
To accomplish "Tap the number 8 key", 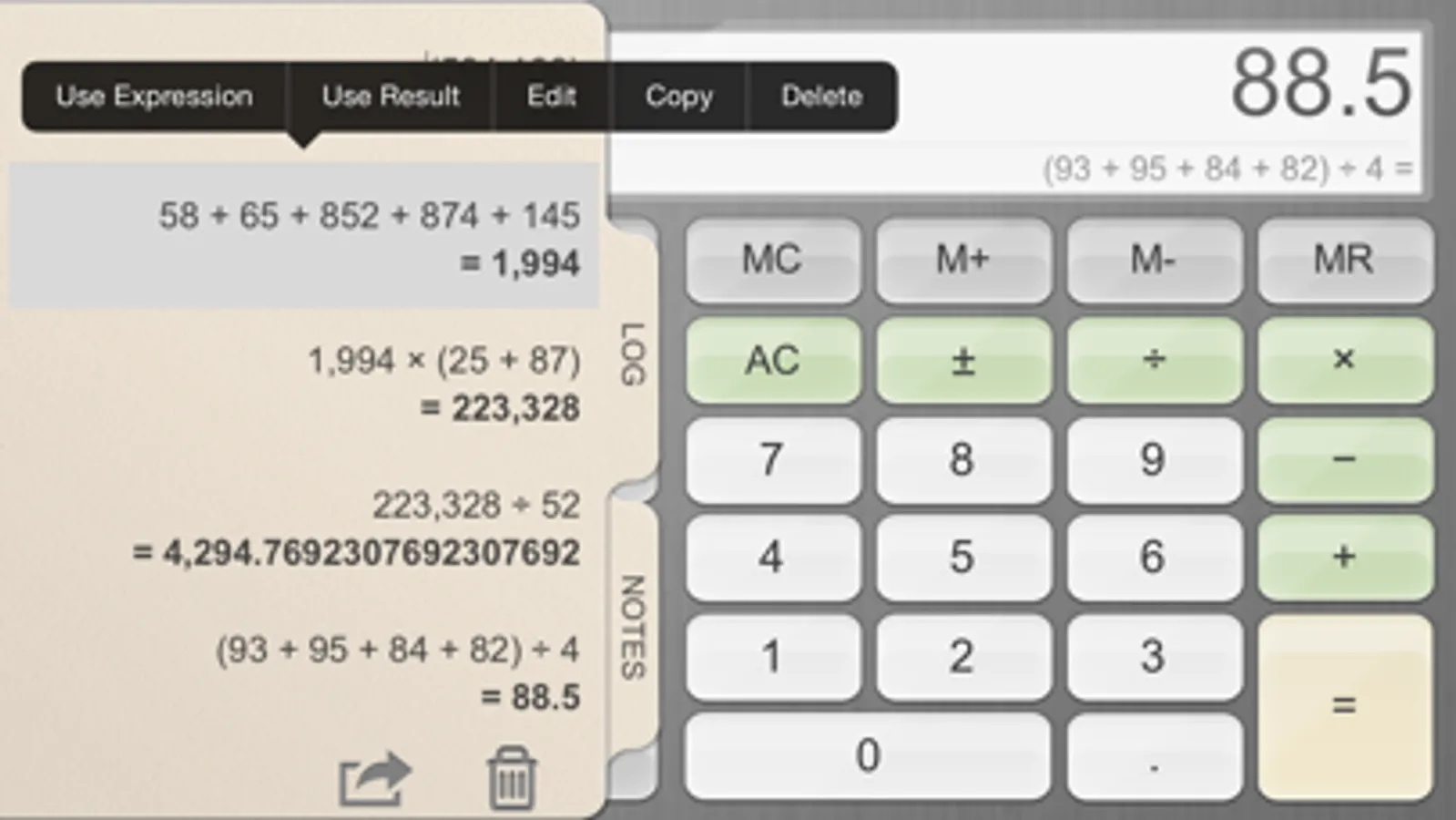I will click(x=962, y=459).
